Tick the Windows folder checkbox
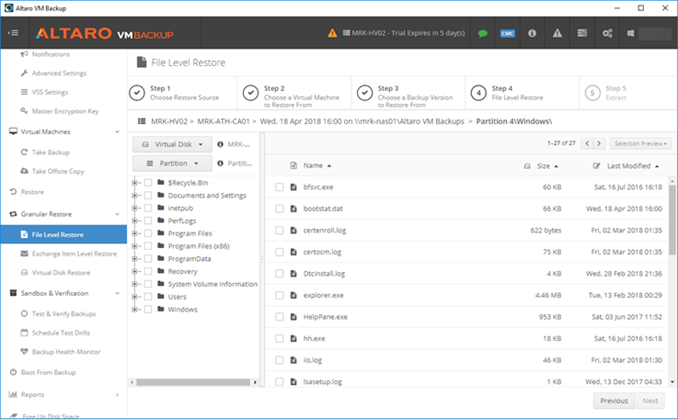 click(x=148, y=309)
